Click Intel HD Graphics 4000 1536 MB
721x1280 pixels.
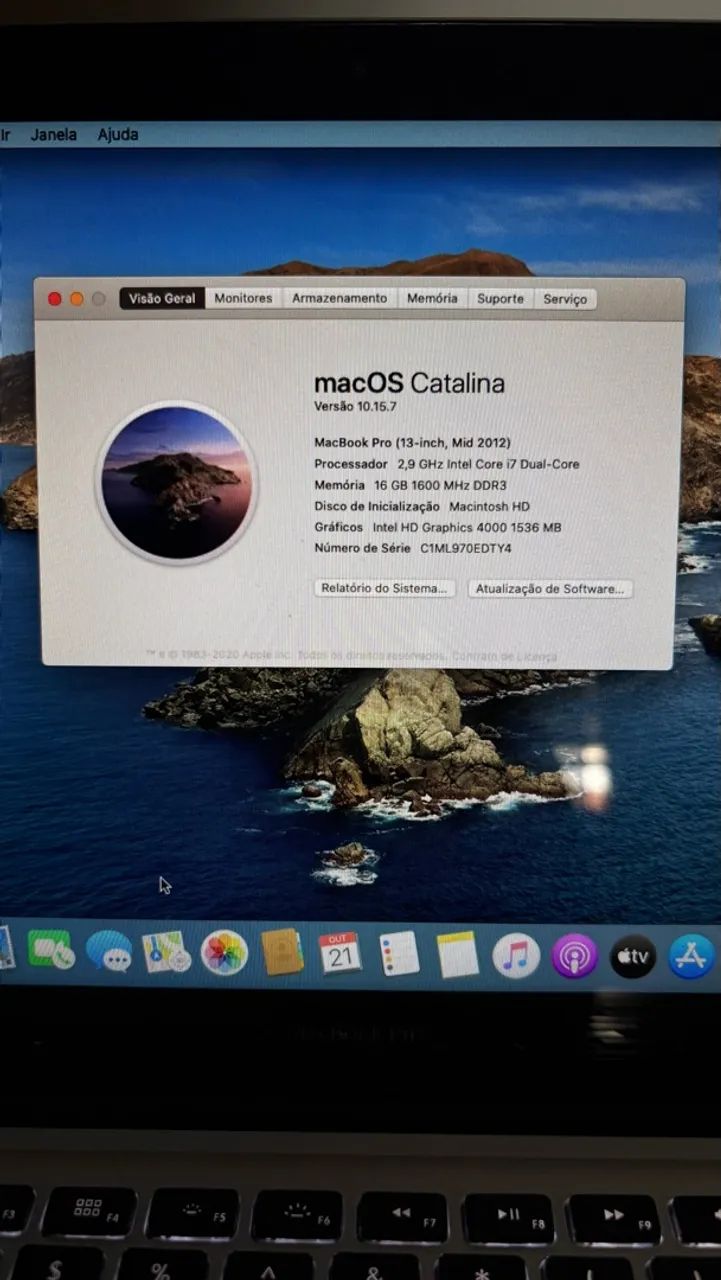[467, 527]
